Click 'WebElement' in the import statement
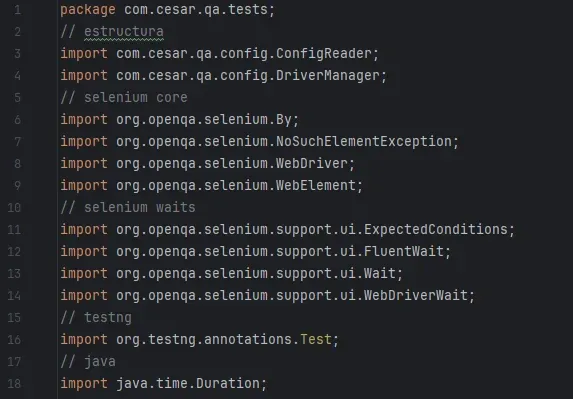573x399 pixels. 316,185
